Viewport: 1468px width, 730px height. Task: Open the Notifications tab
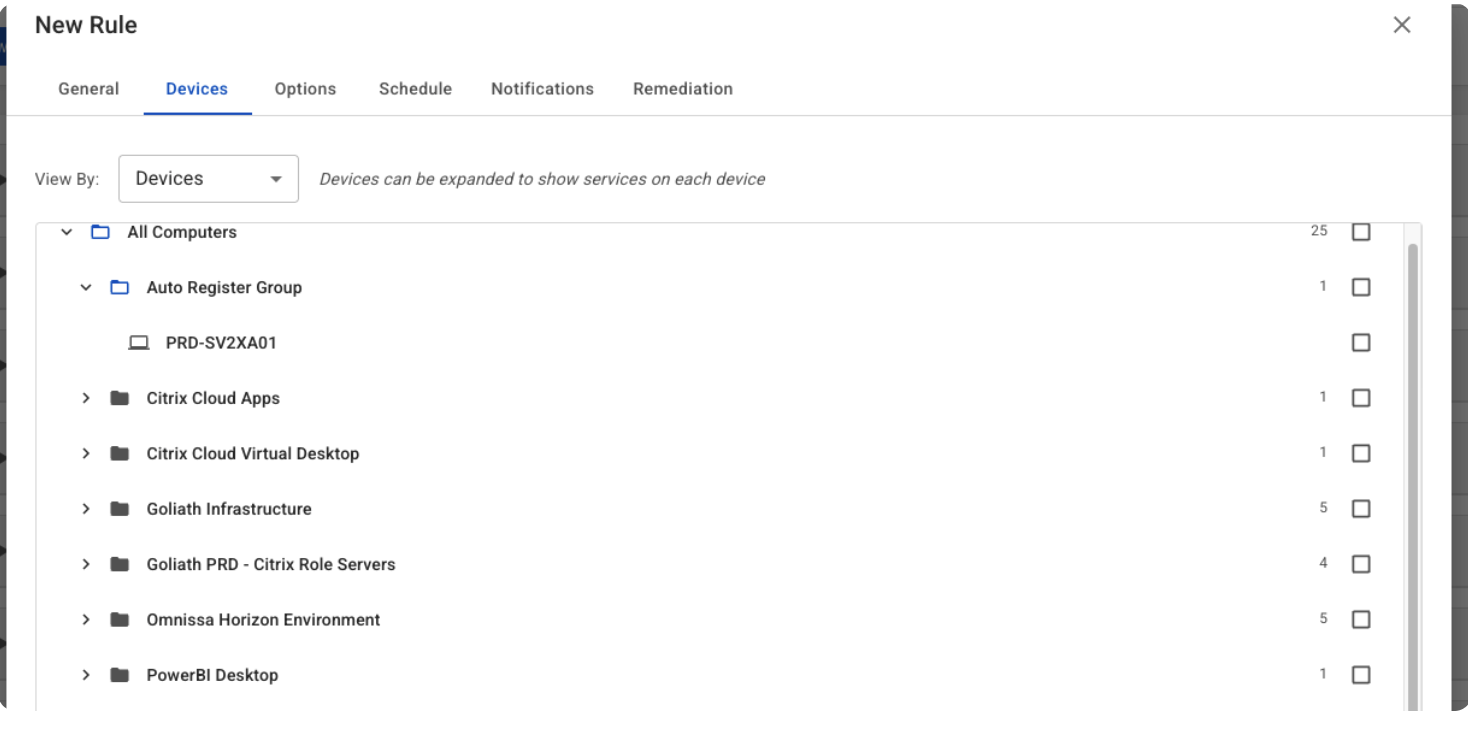[x=542, y=89]
